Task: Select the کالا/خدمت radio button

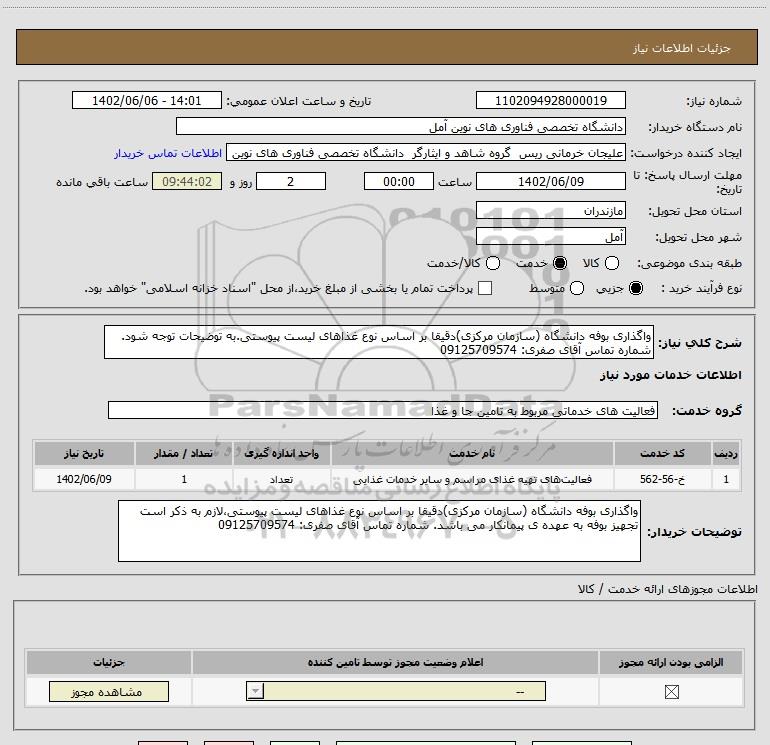Action: point(493,263)
